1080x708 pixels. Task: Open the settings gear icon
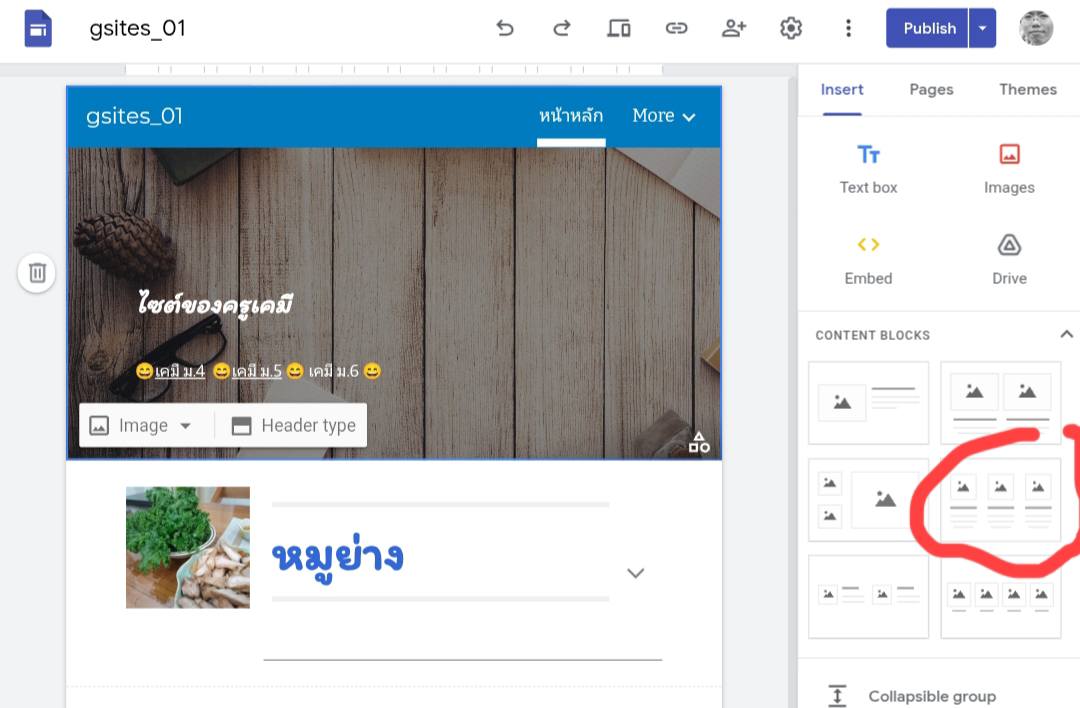[791, 28]
